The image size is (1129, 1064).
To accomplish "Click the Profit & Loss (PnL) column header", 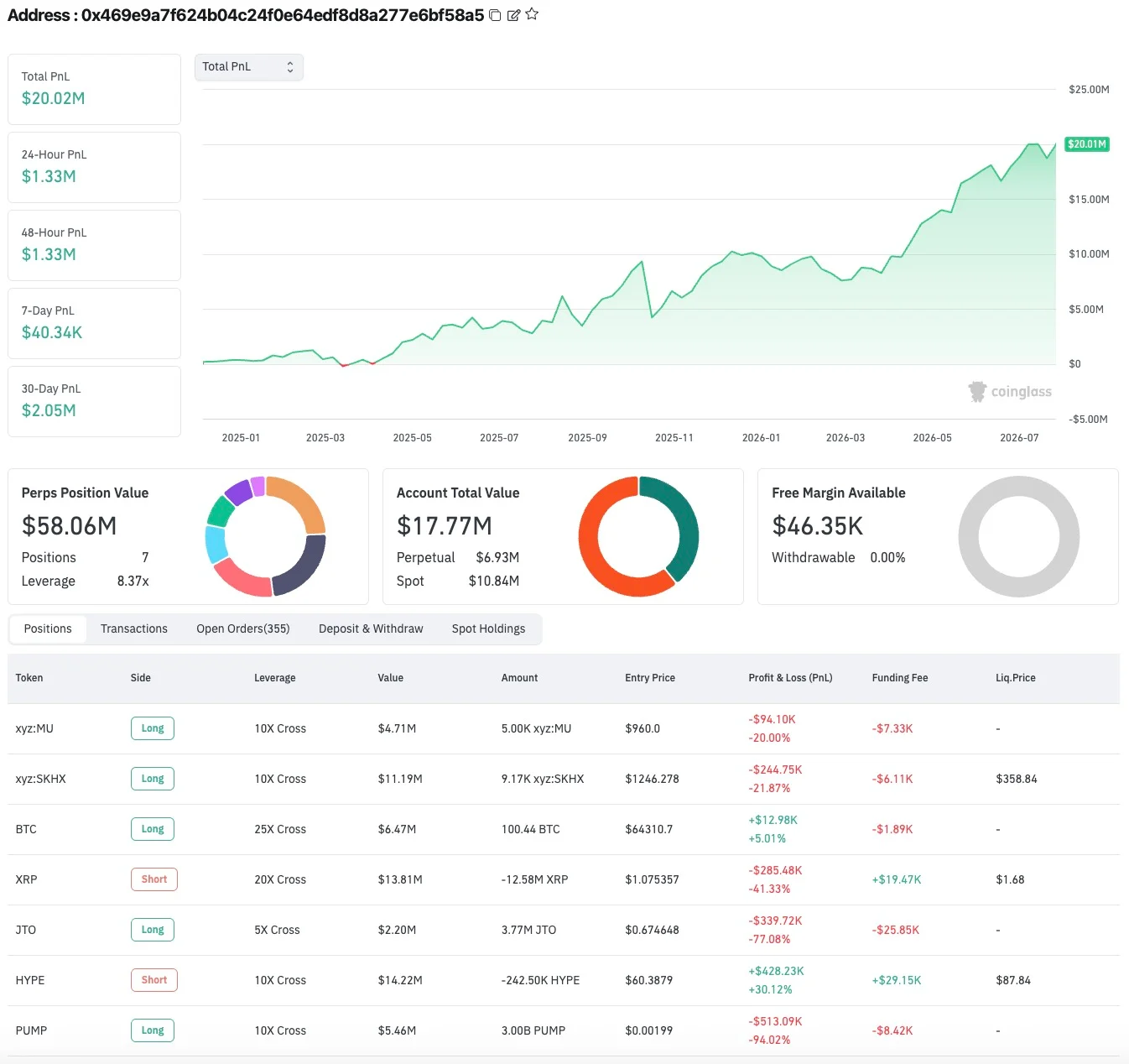I will (790, 678).
